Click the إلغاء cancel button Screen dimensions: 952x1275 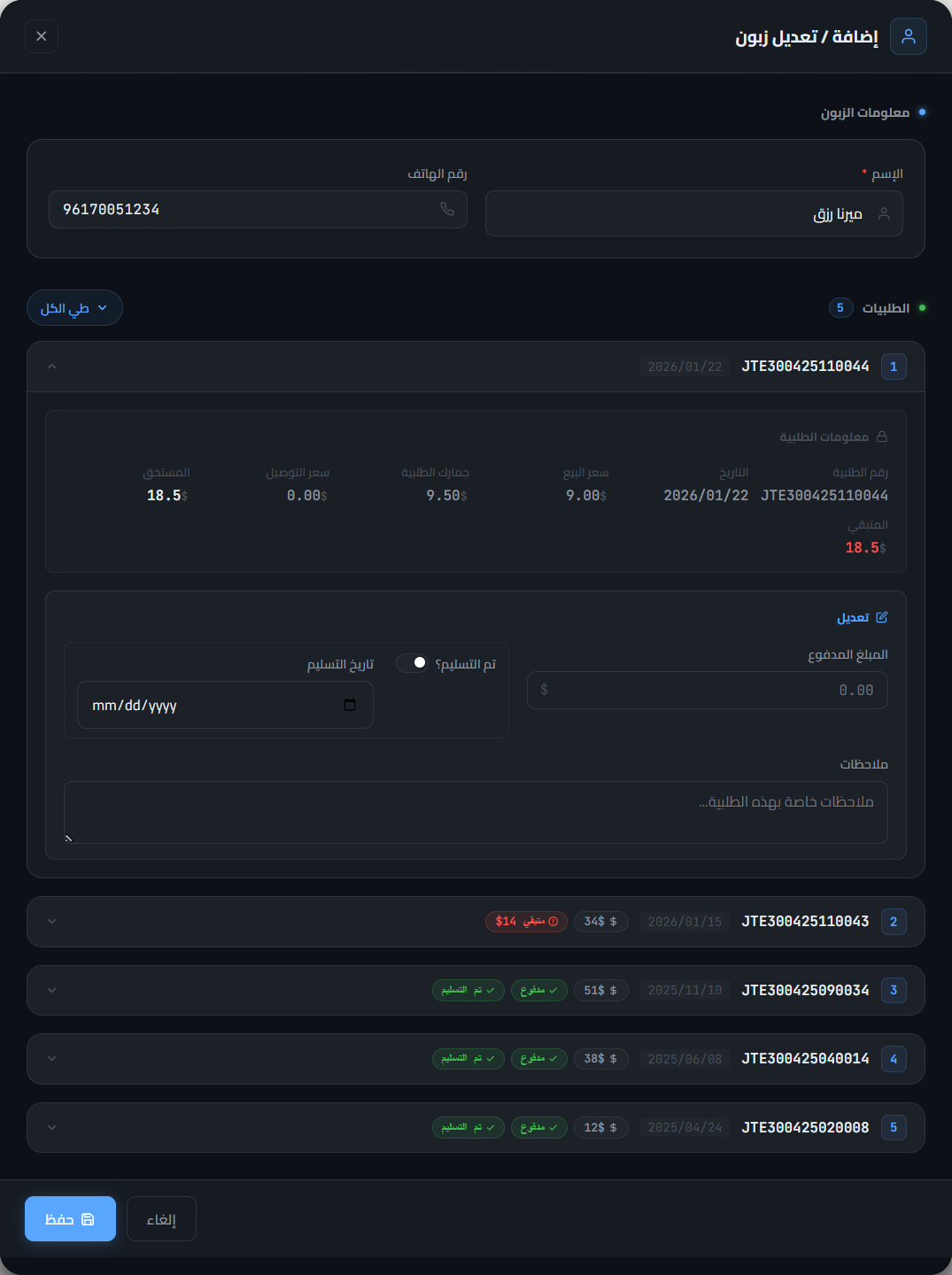(161, 1219)
